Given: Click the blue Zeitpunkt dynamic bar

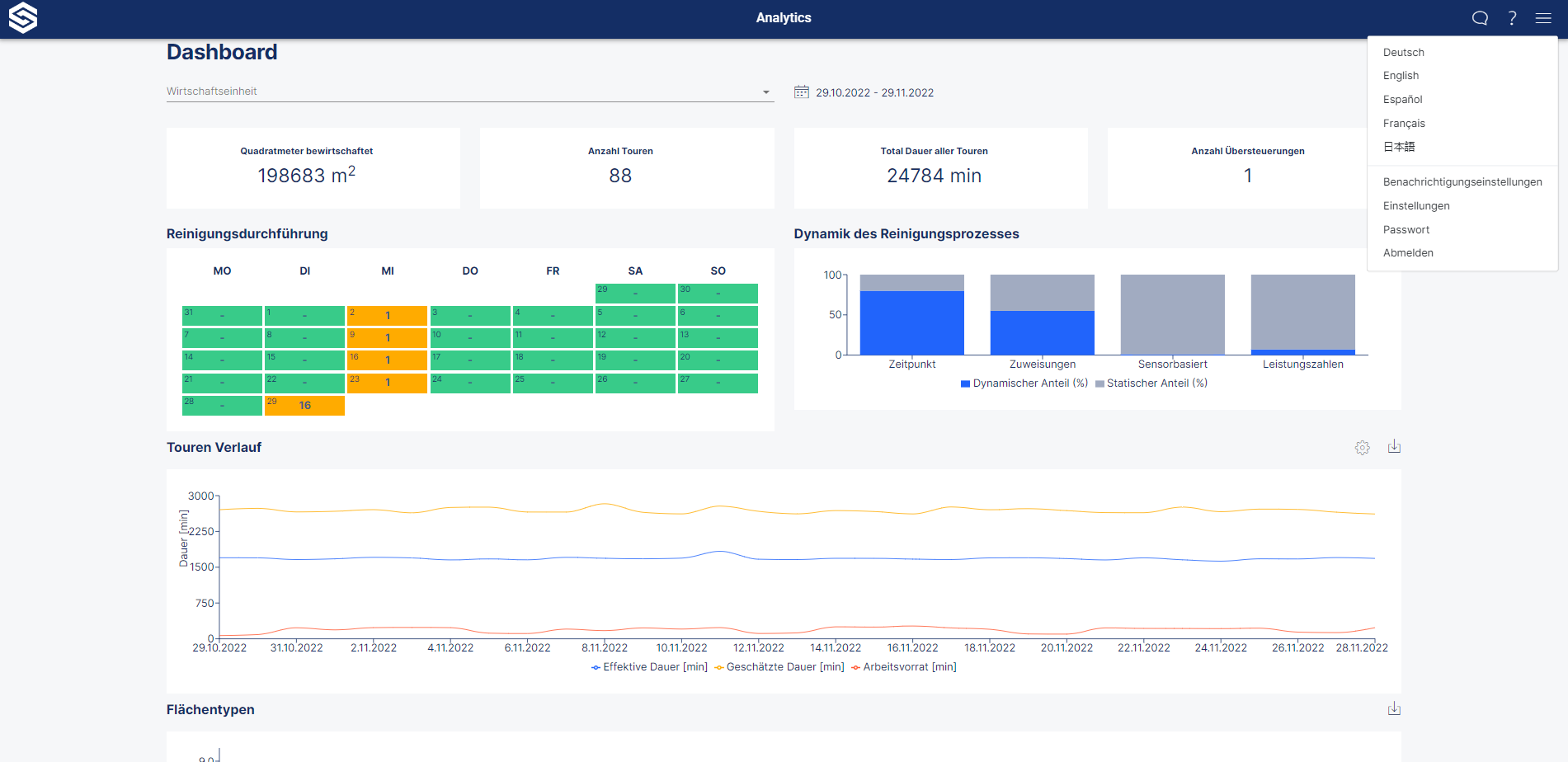Looking at the screenshot, I should click(912, 322).
